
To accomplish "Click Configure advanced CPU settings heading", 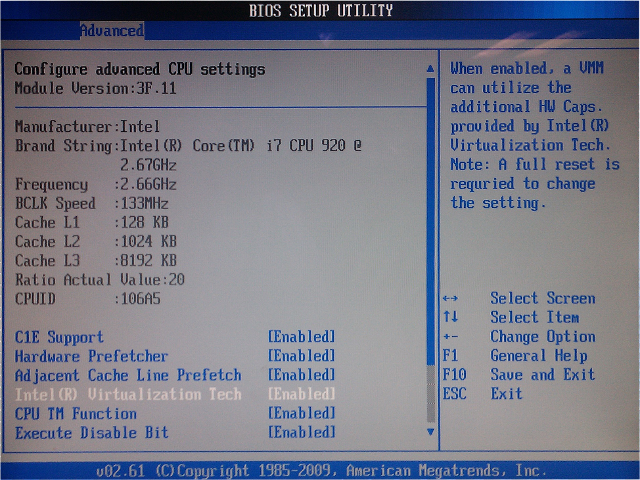I will click(x=140, y=69).
